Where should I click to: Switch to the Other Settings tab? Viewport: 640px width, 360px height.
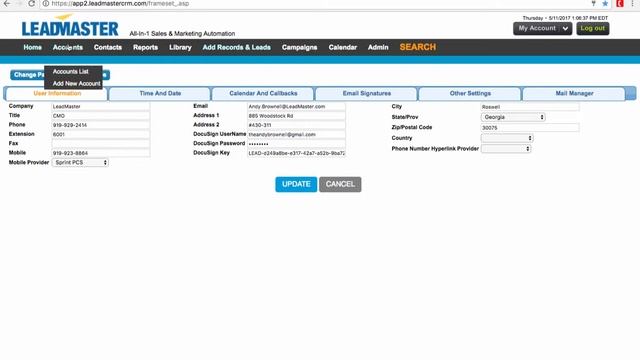tap(470, 93)
